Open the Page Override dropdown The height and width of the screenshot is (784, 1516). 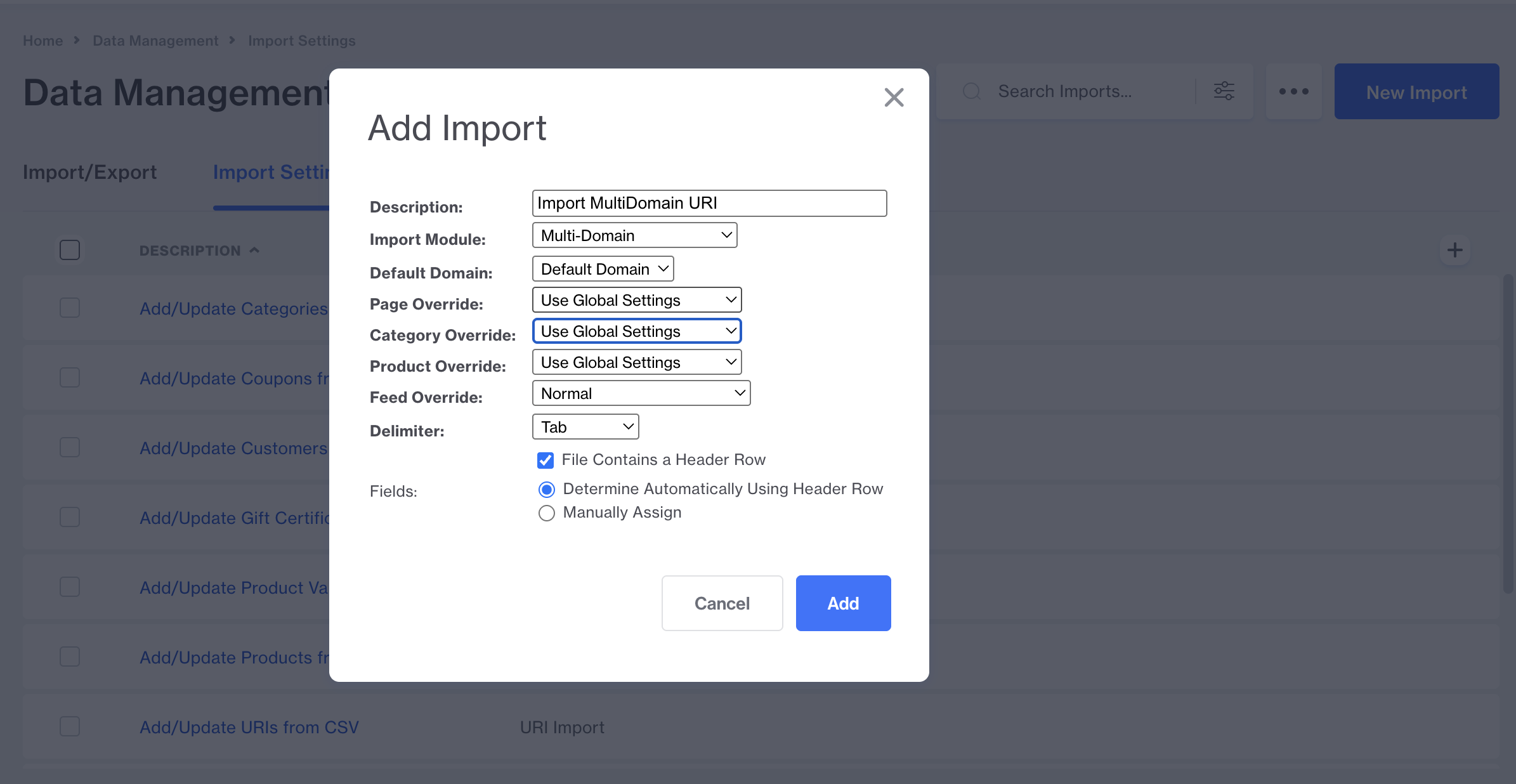tap(637, 300)
